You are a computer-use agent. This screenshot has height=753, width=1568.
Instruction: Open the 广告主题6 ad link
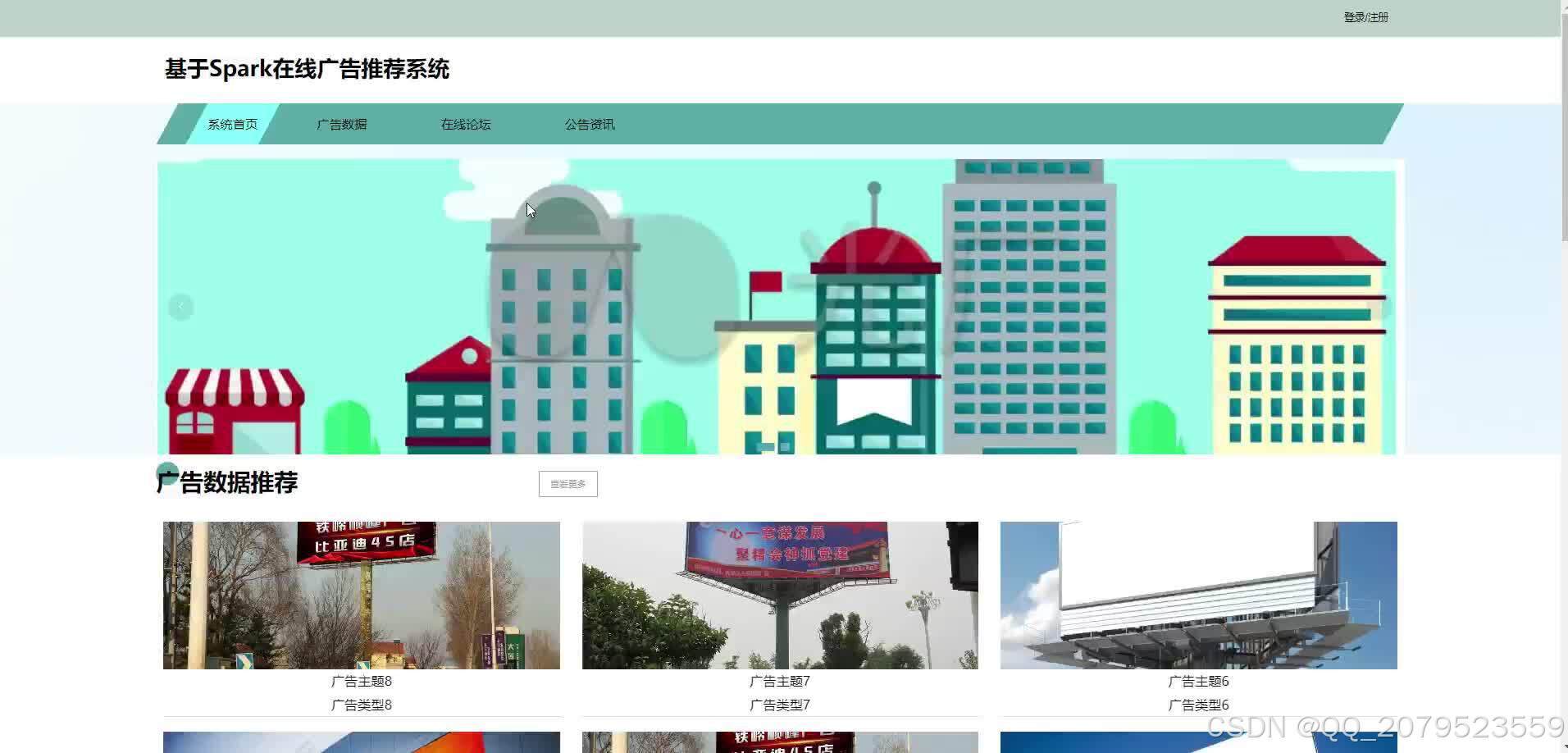pos(1197,680)
